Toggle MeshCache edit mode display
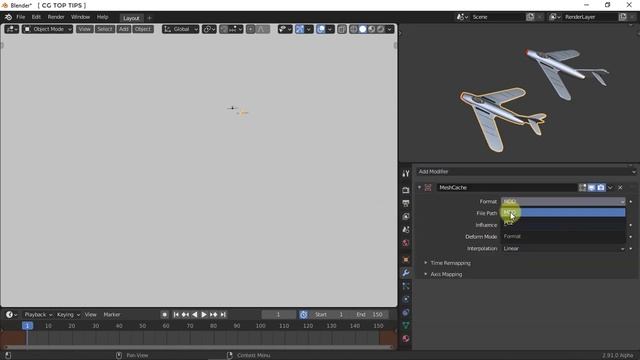This screenshot has height=360, width=640. (582, 188)
